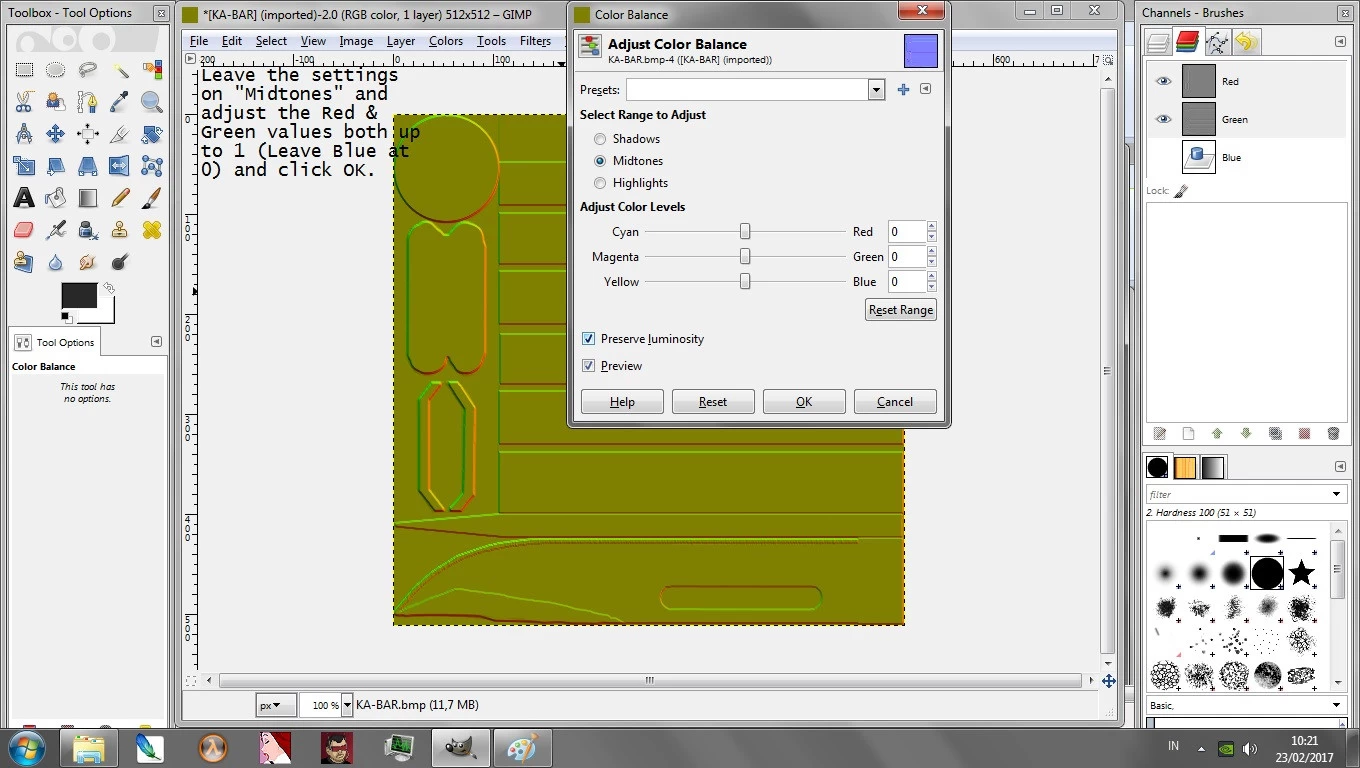Click OK in Color Balance dialog
Screen dimensions: 1360x768
click(804, 402)
